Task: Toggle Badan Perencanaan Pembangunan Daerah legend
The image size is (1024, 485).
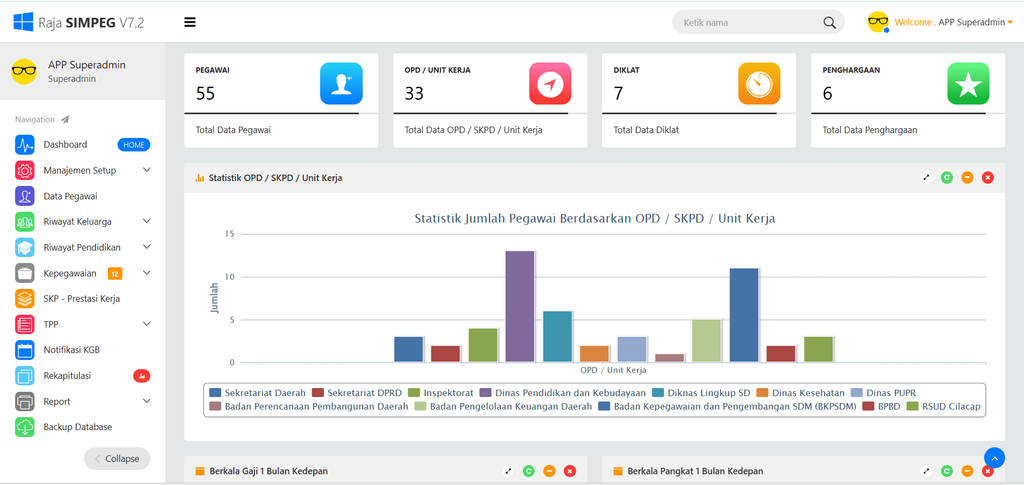Action: tap(309, 406)
